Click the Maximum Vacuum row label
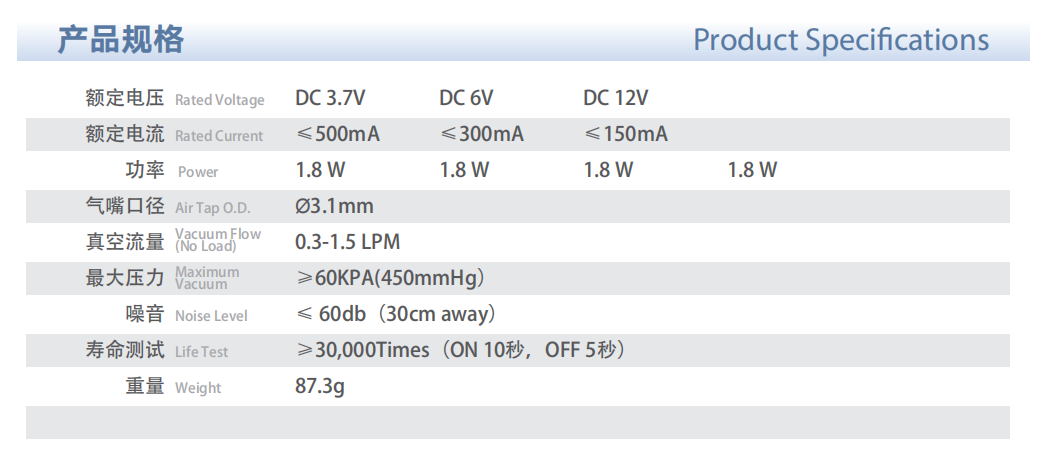This screenshot has width=1057, height=460. click(207, 278)
